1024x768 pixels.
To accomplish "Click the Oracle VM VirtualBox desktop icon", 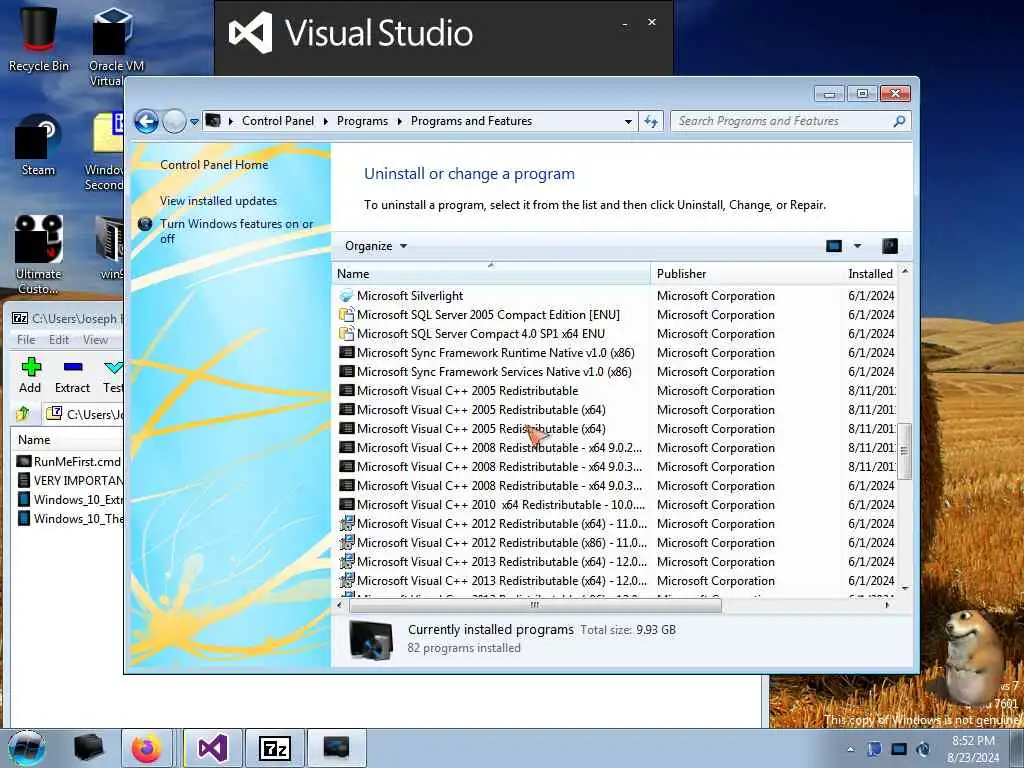I will [114, 46].
